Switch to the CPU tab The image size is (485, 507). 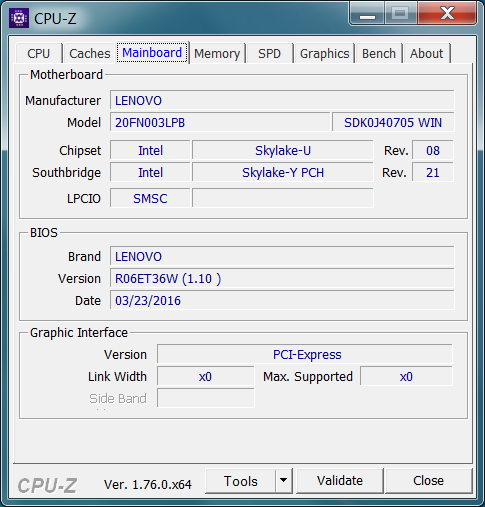click(x=39, y=53)
